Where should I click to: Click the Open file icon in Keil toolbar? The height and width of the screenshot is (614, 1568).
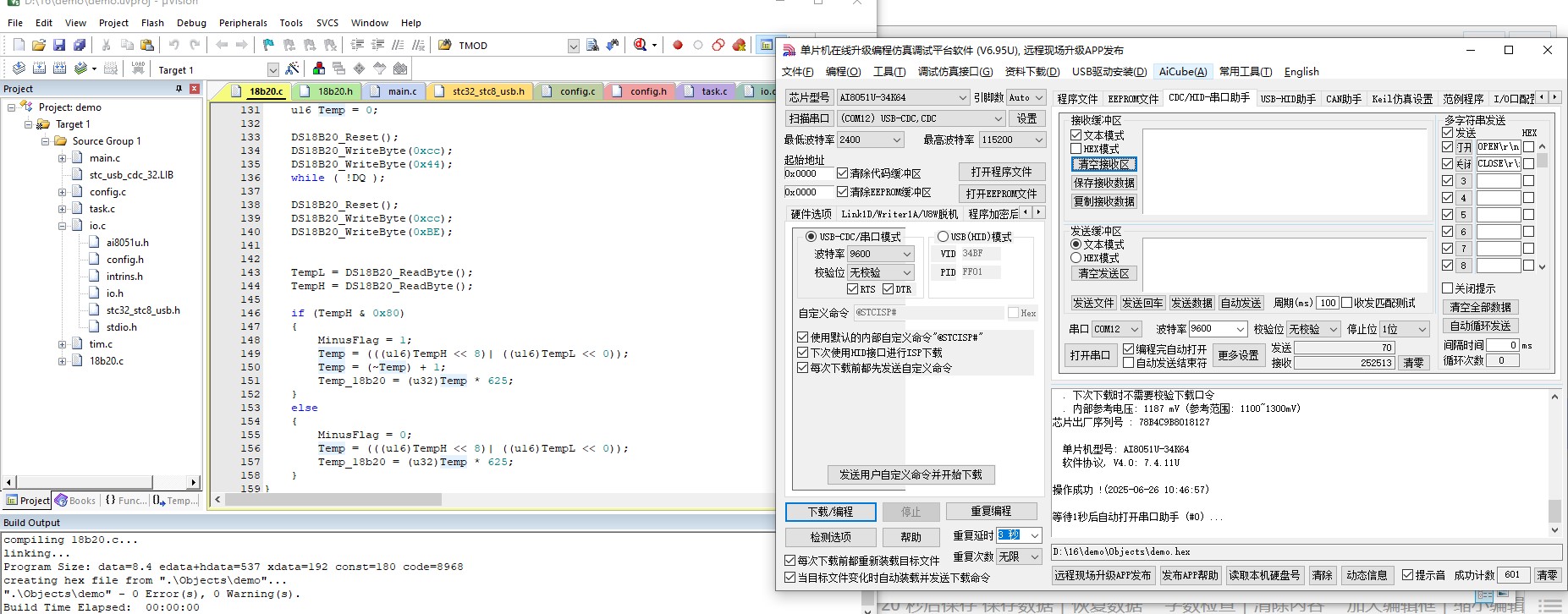pos(39,45)
